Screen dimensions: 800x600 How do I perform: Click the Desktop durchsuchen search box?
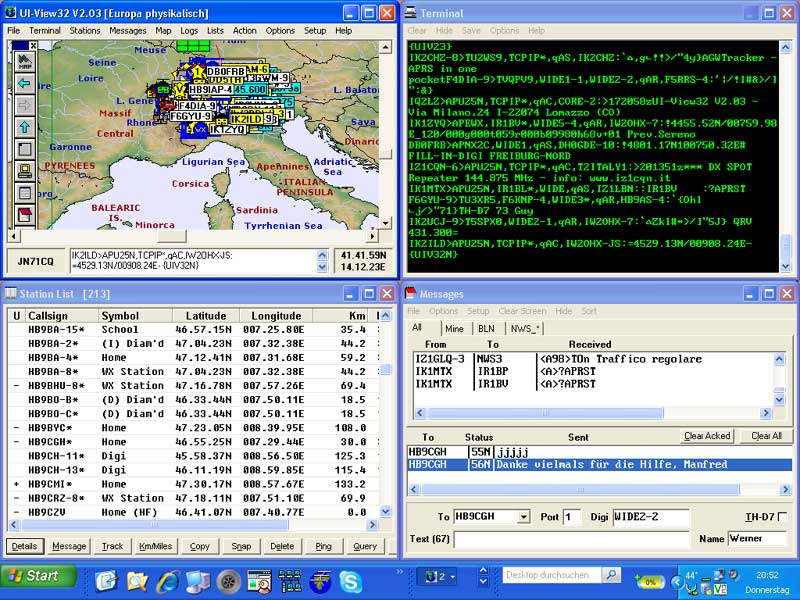(x=551, y=575)
